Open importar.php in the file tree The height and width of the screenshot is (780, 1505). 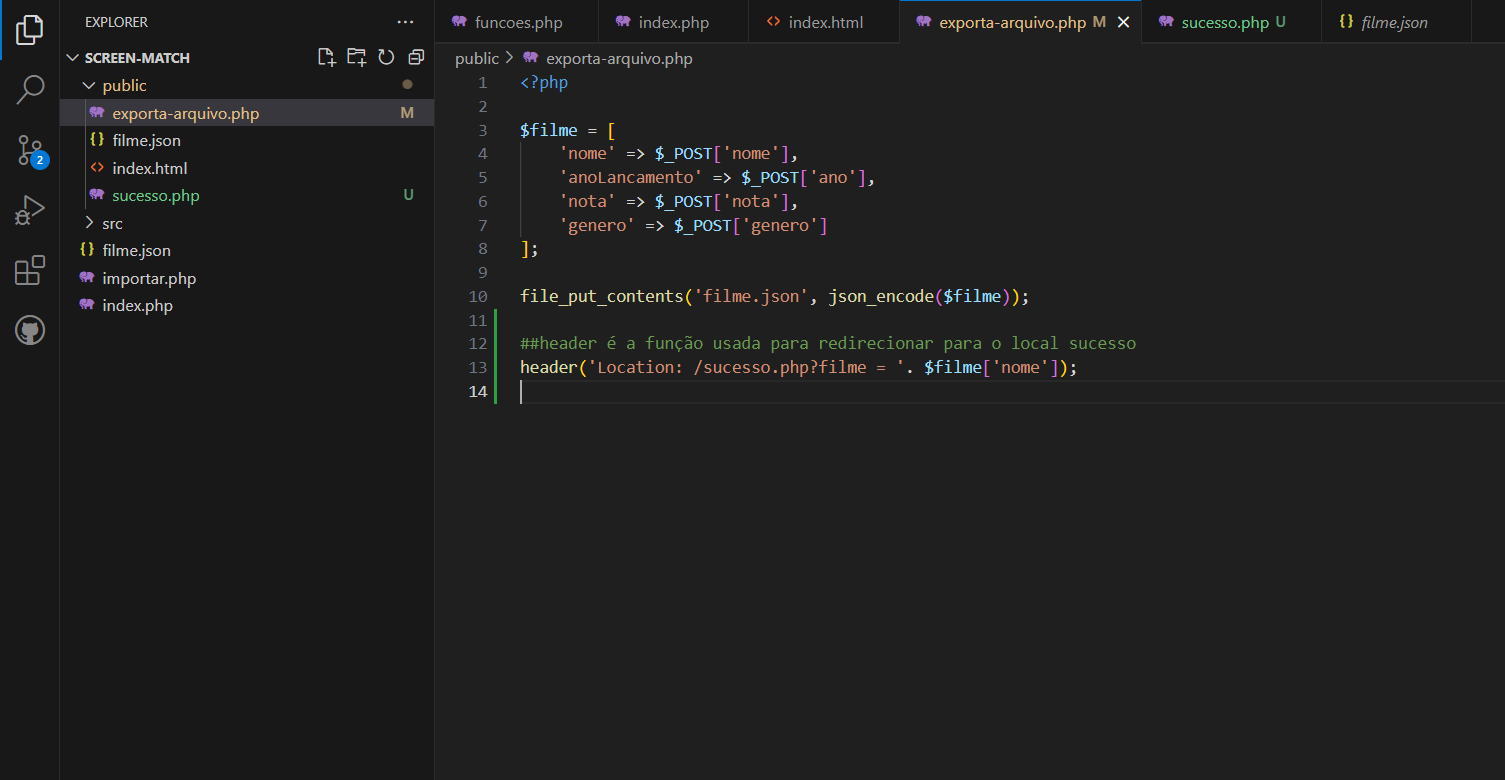click(x=247, y=278)
